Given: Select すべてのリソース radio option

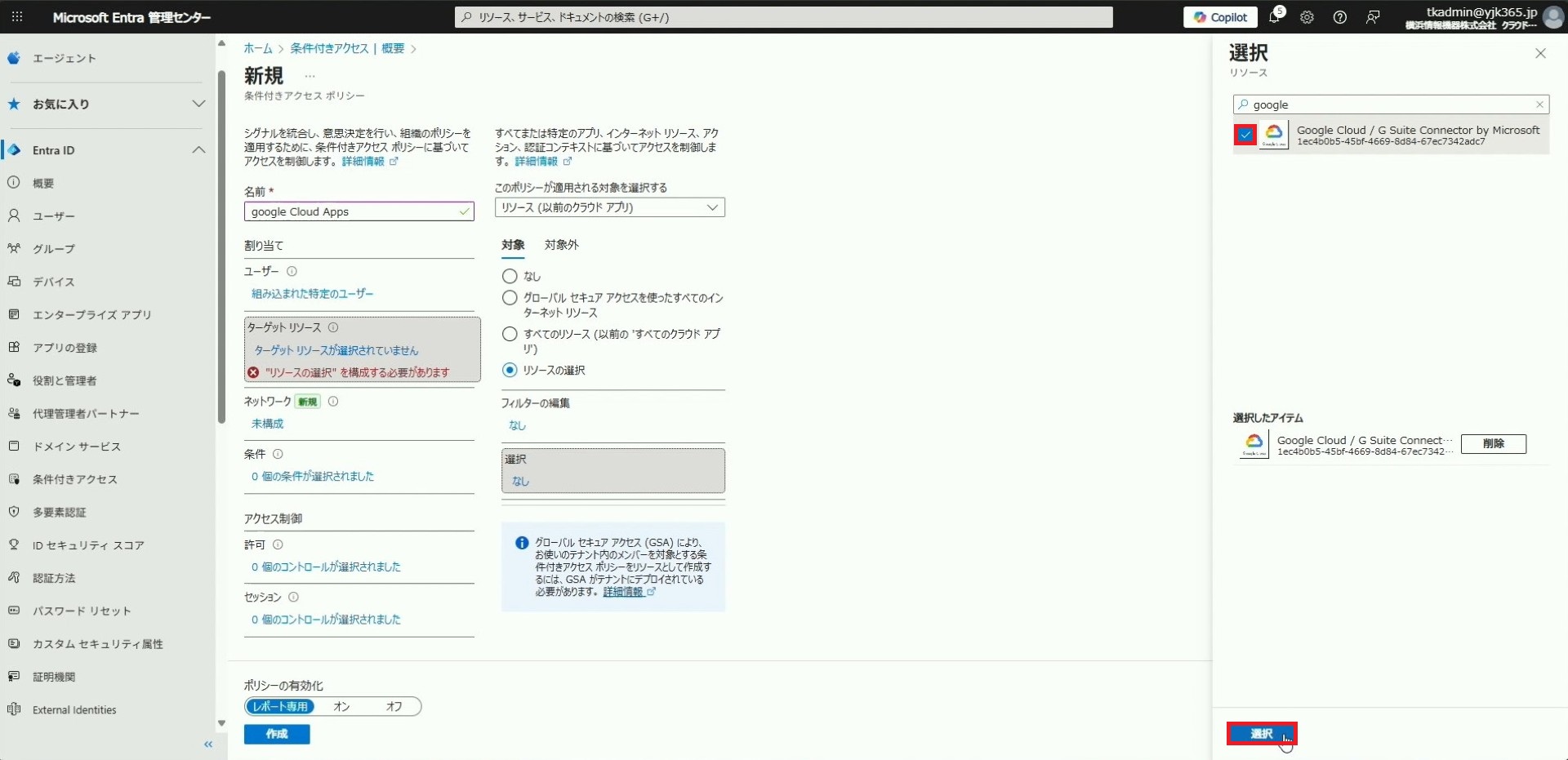Looking at the screenshot, I should (x=510, y=334).
